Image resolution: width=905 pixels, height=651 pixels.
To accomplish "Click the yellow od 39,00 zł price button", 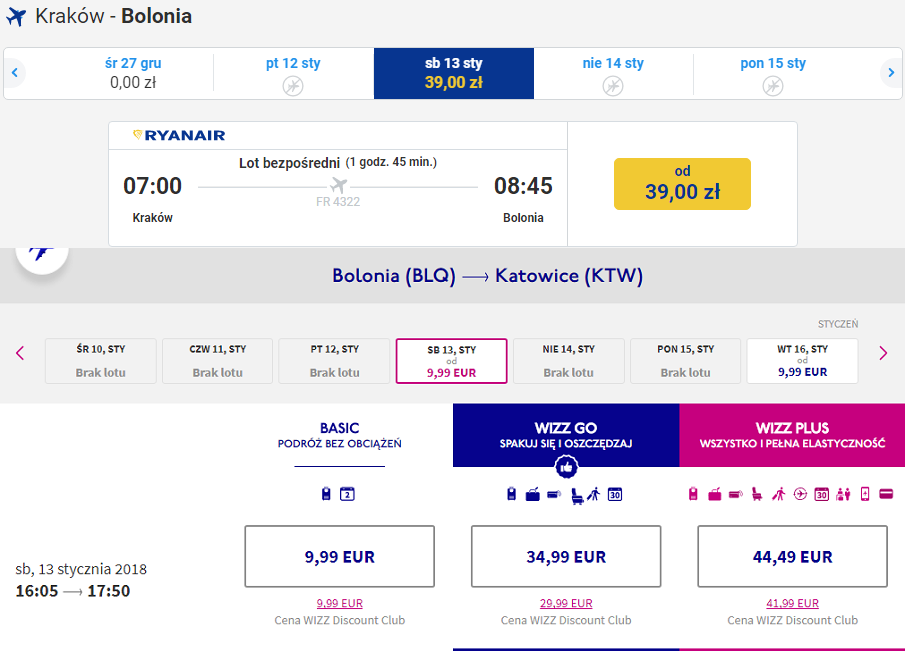I will (682, 184).
